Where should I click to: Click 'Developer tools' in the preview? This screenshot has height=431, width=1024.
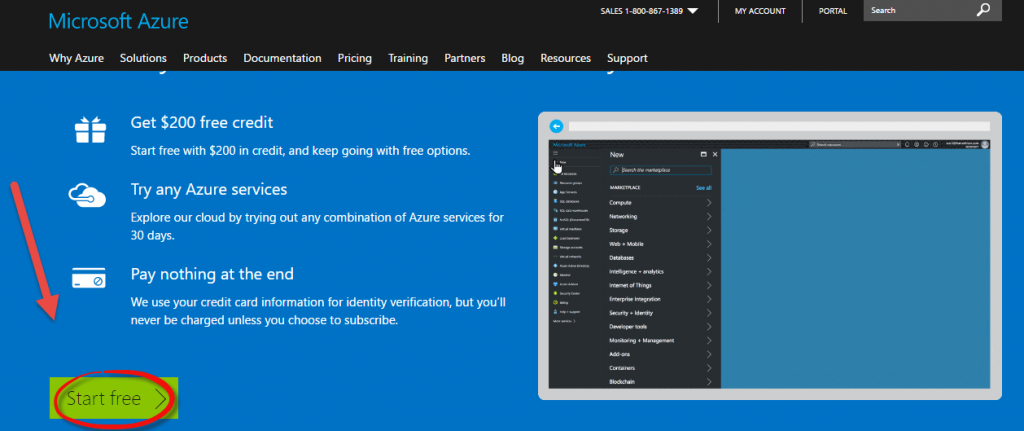628,327
